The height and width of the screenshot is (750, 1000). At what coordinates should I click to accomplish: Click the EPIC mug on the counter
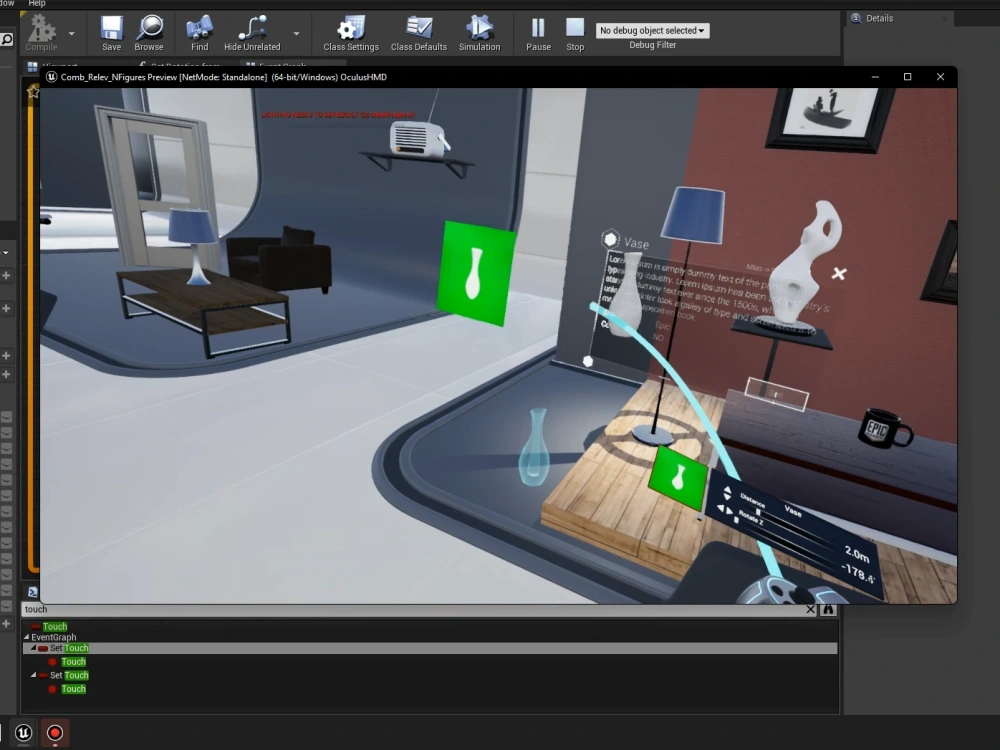[x=885, y=428]
